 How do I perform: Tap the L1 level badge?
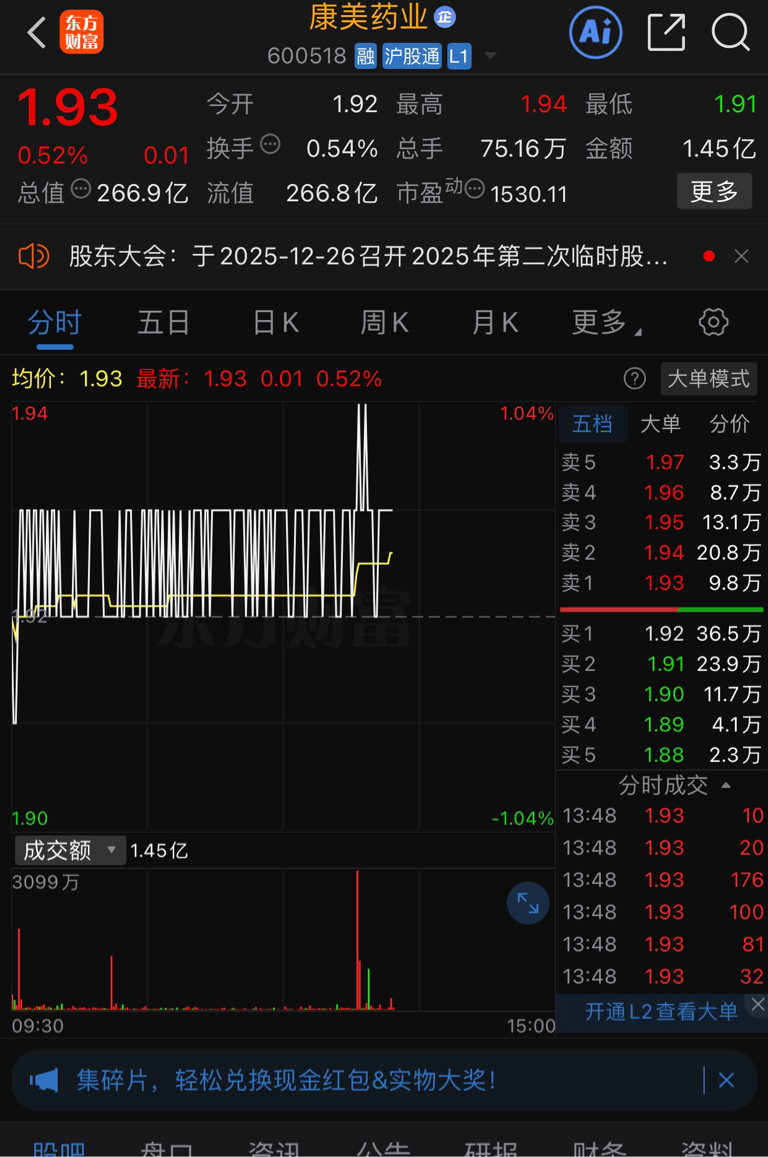[x=459, y=56]
